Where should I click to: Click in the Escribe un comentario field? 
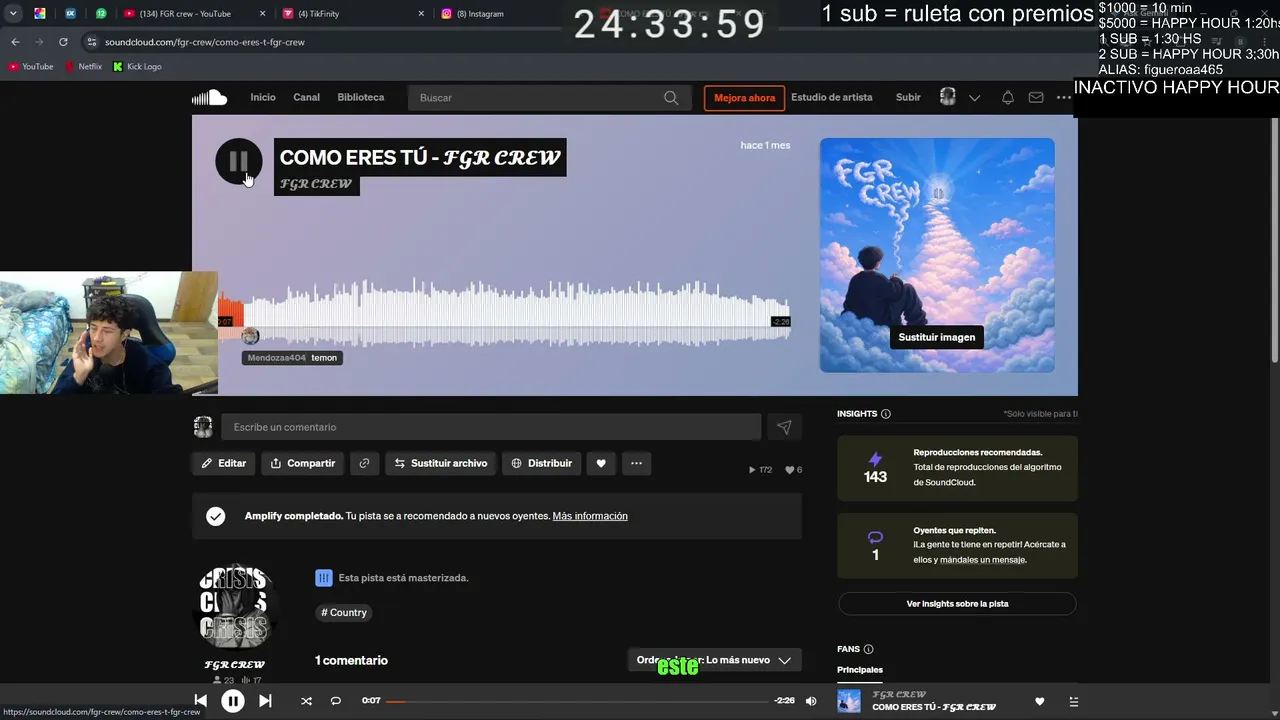point(491,427)
